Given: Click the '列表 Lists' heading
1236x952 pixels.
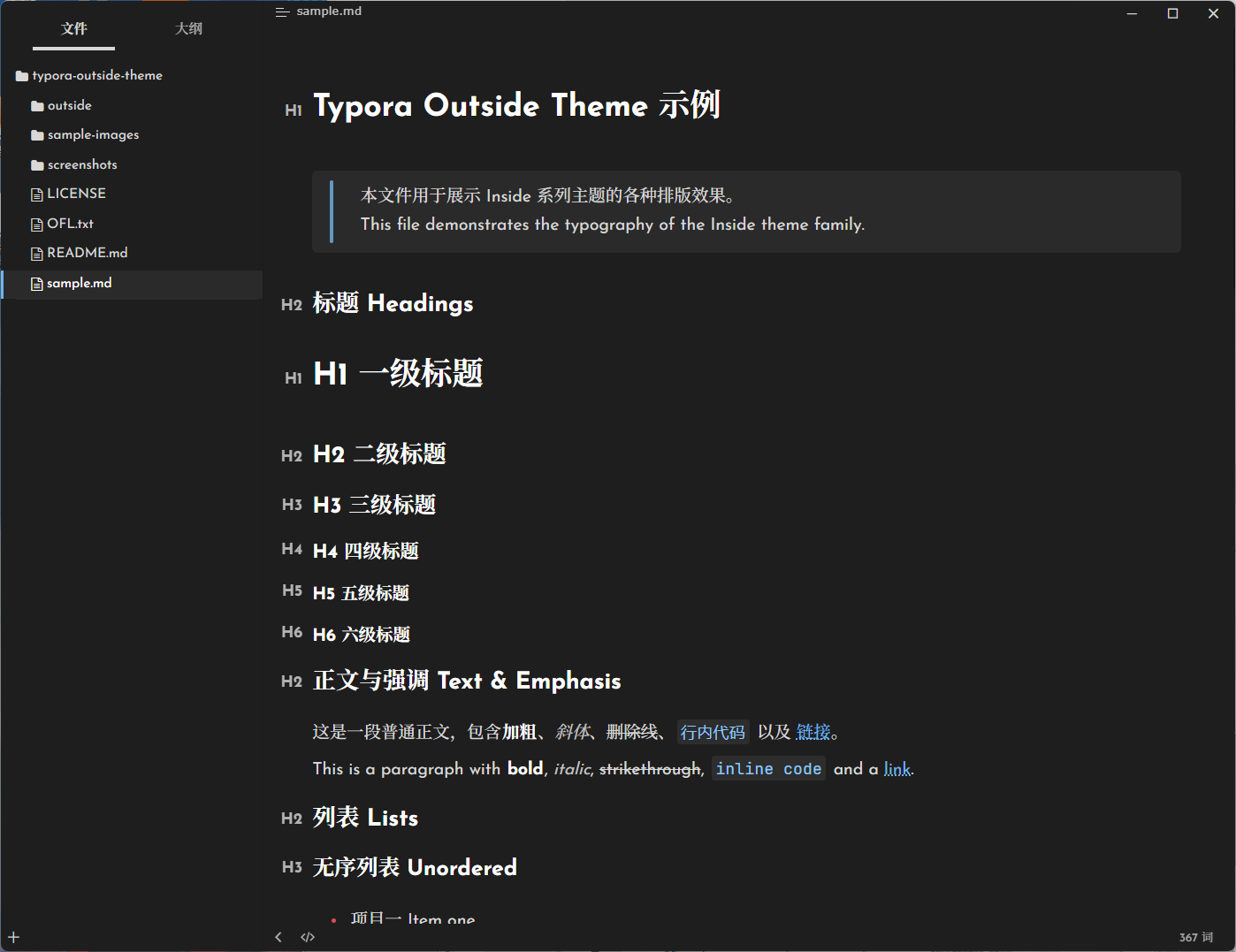Looking at the screenshot, I should click(x=365, y=818).
